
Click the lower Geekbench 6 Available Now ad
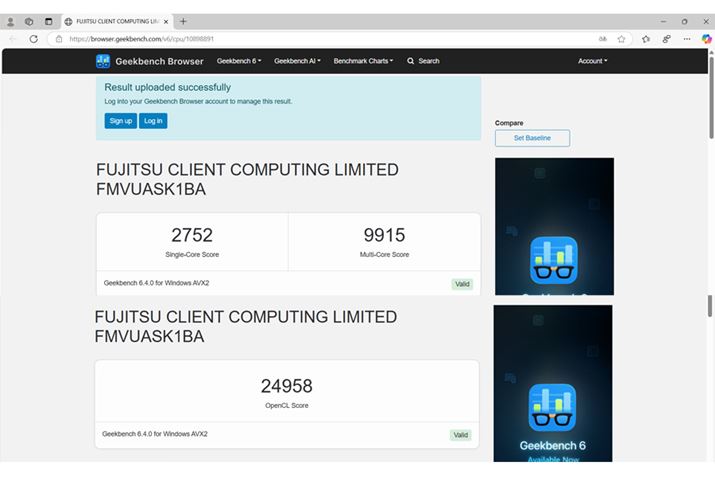[553, 384]
